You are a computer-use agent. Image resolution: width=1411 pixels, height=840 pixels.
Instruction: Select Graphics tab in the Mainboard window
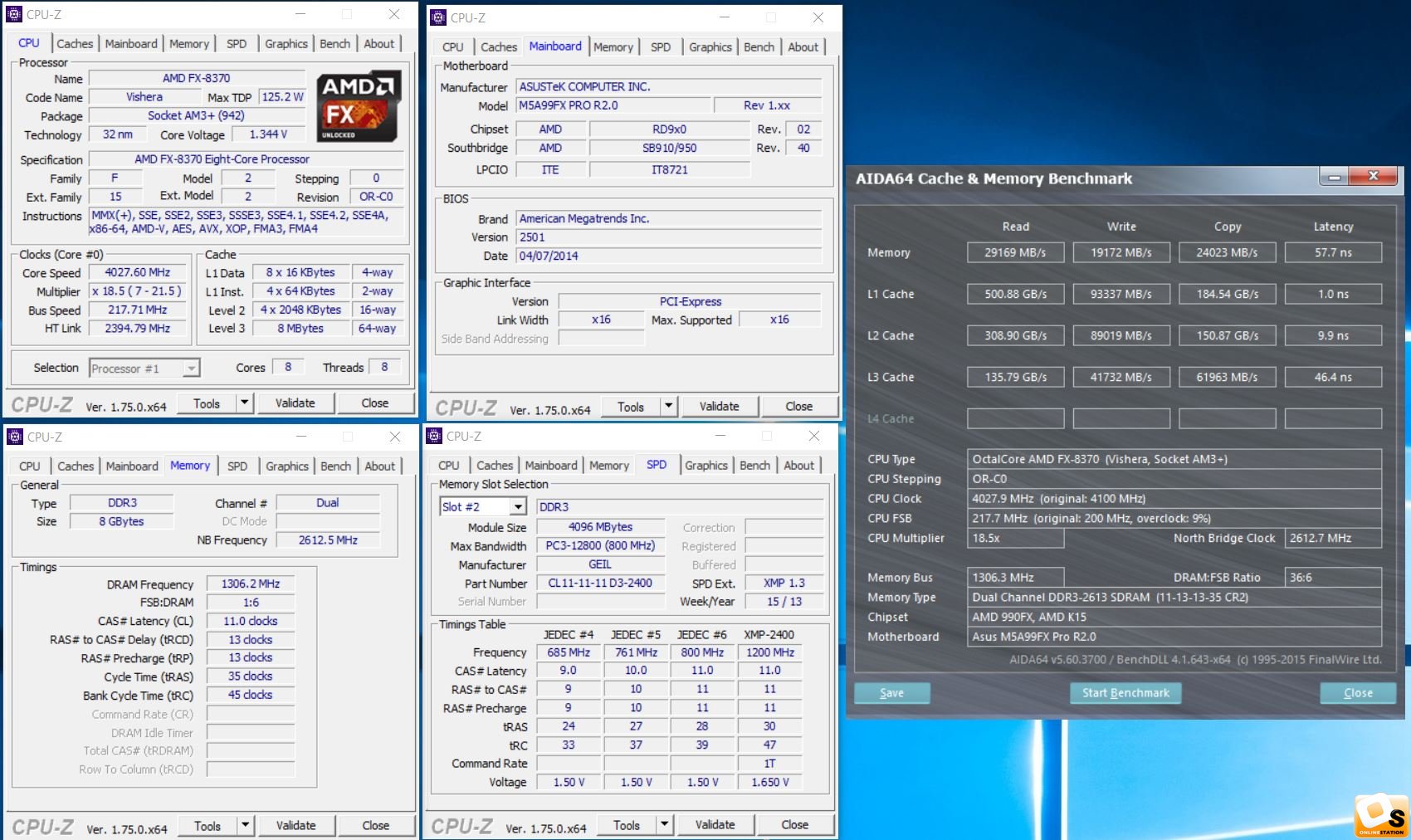(x=710, y=47)
